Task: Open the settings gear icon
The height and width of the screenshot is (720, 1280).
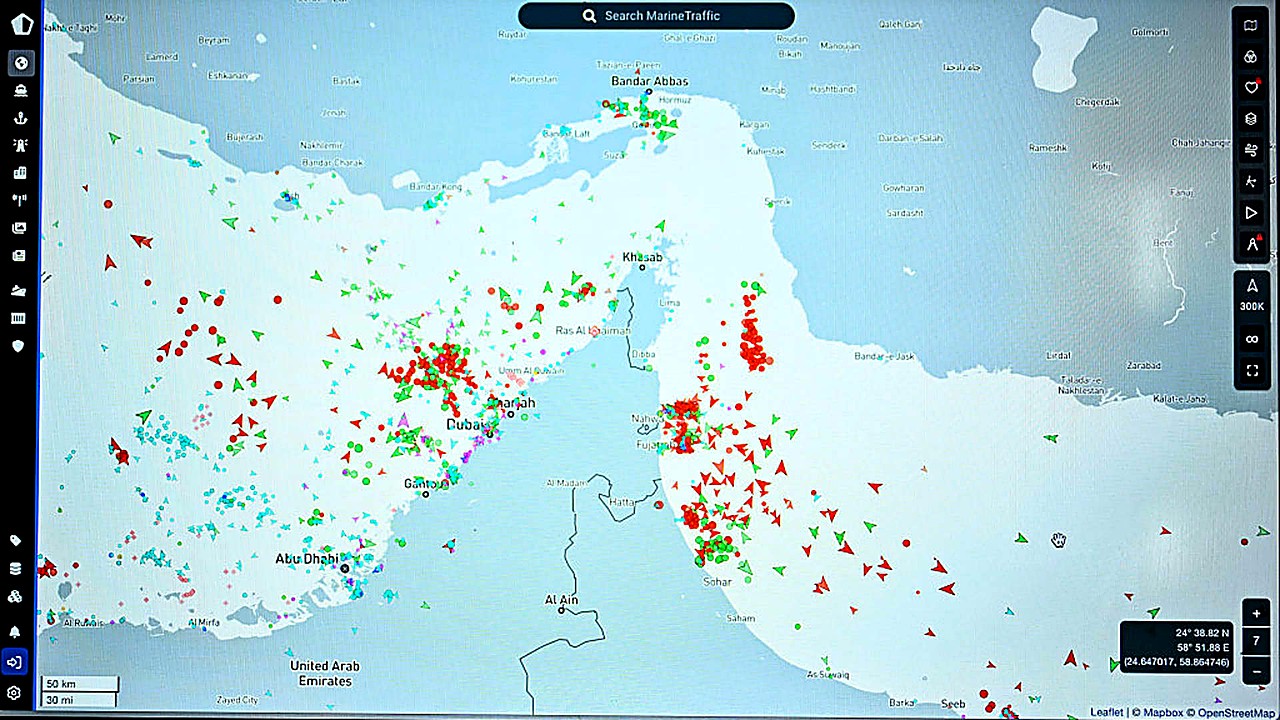Action: click(15, 693)
